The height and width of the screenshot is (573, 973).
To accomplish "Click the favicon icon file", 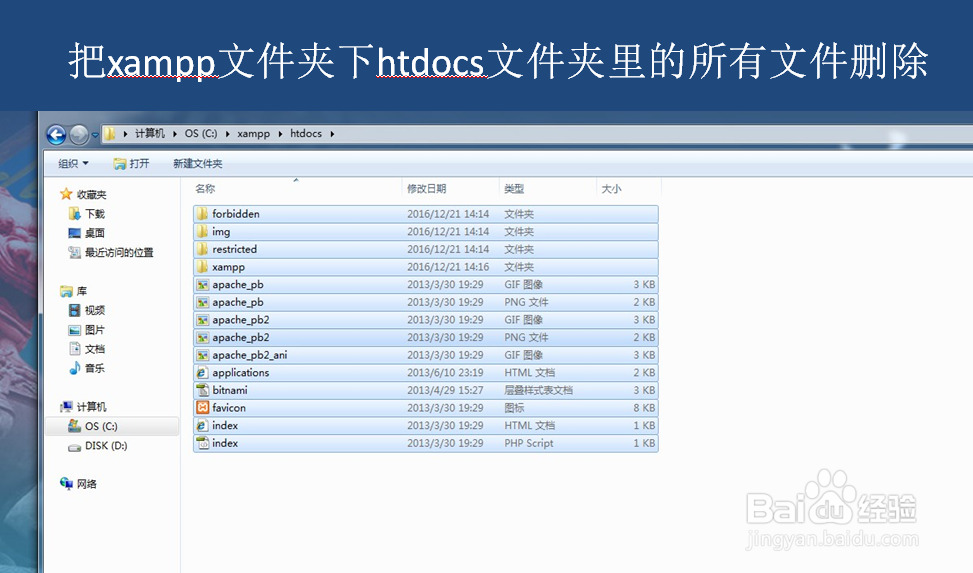I will pos(202,408).
